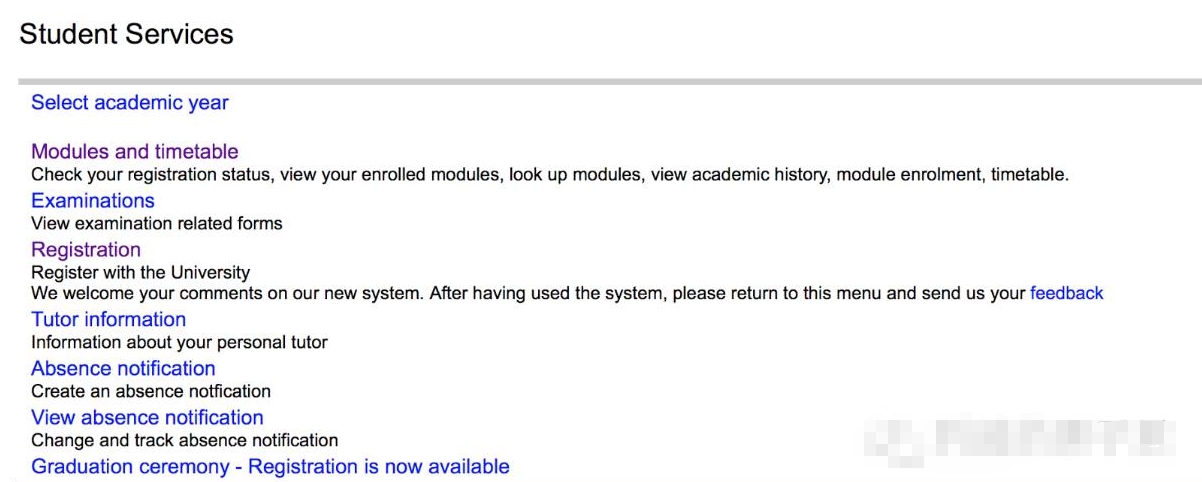Screen dimensions: 1202x482
Task: Open Tutor information
Action: click(x=108, y=320)
